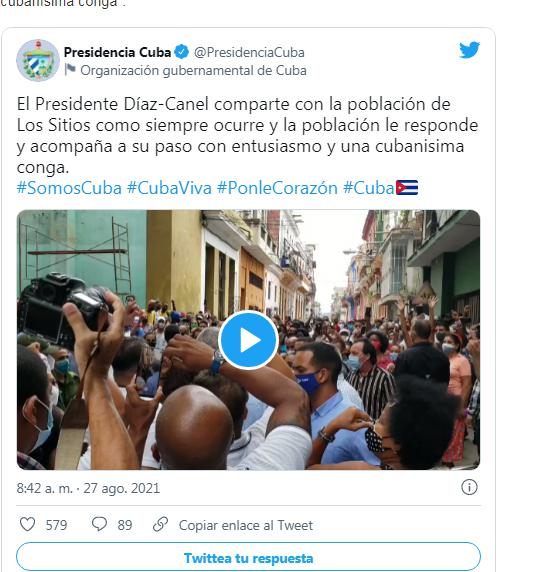Screen dimensions: 536x572
Task: Click the chain link copy icon
Action: (160, 525)
